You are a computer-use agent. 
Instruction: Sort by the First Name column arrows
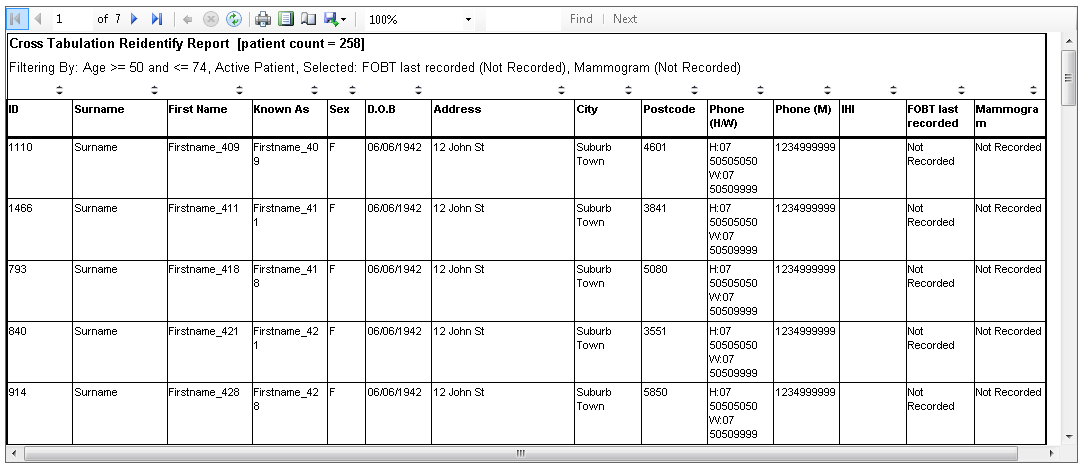click(239, 90)
